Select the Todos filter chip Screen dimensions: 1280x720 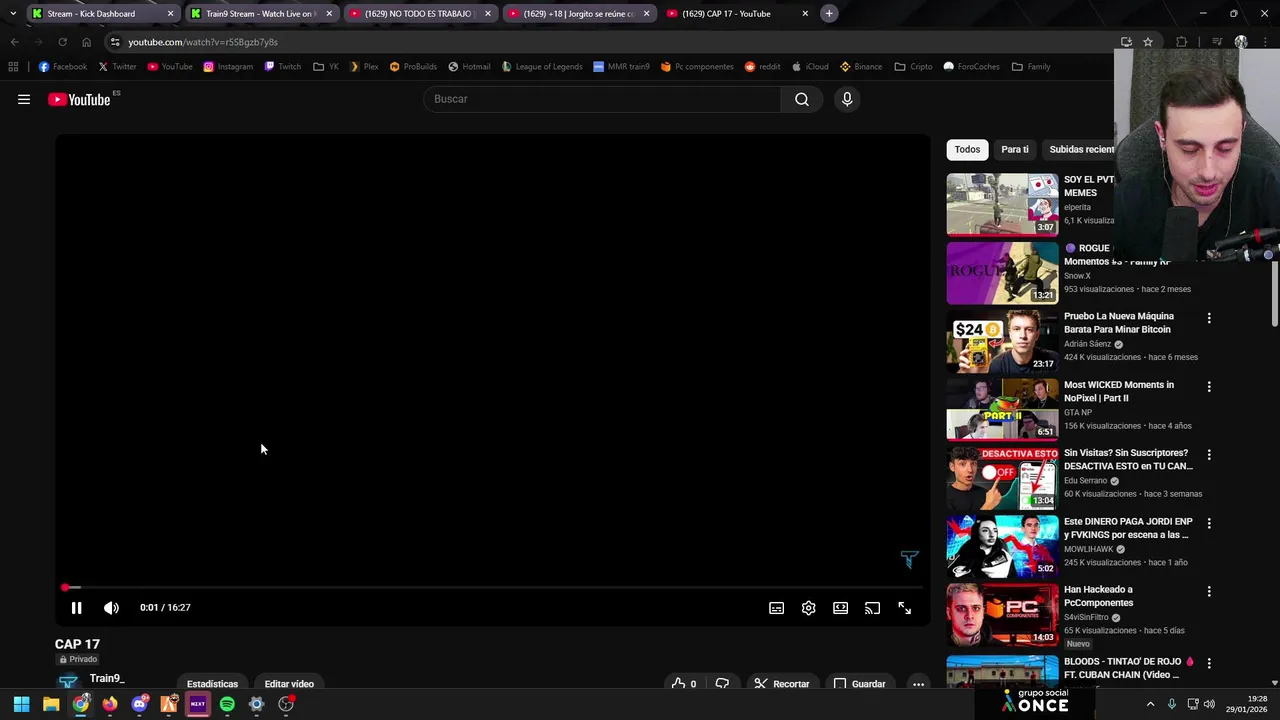967,150
